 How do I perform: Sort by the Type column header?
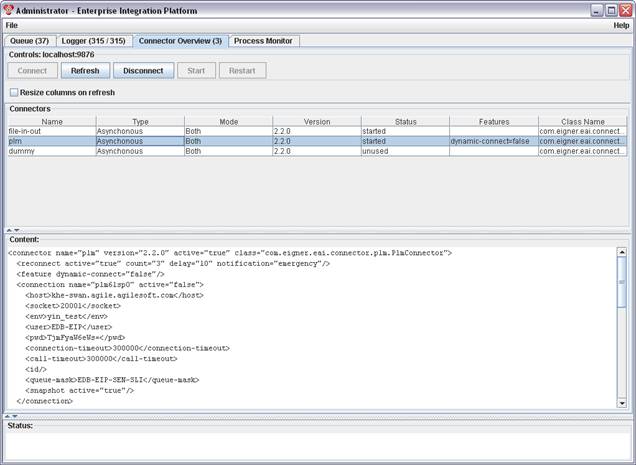coord(140,121)
